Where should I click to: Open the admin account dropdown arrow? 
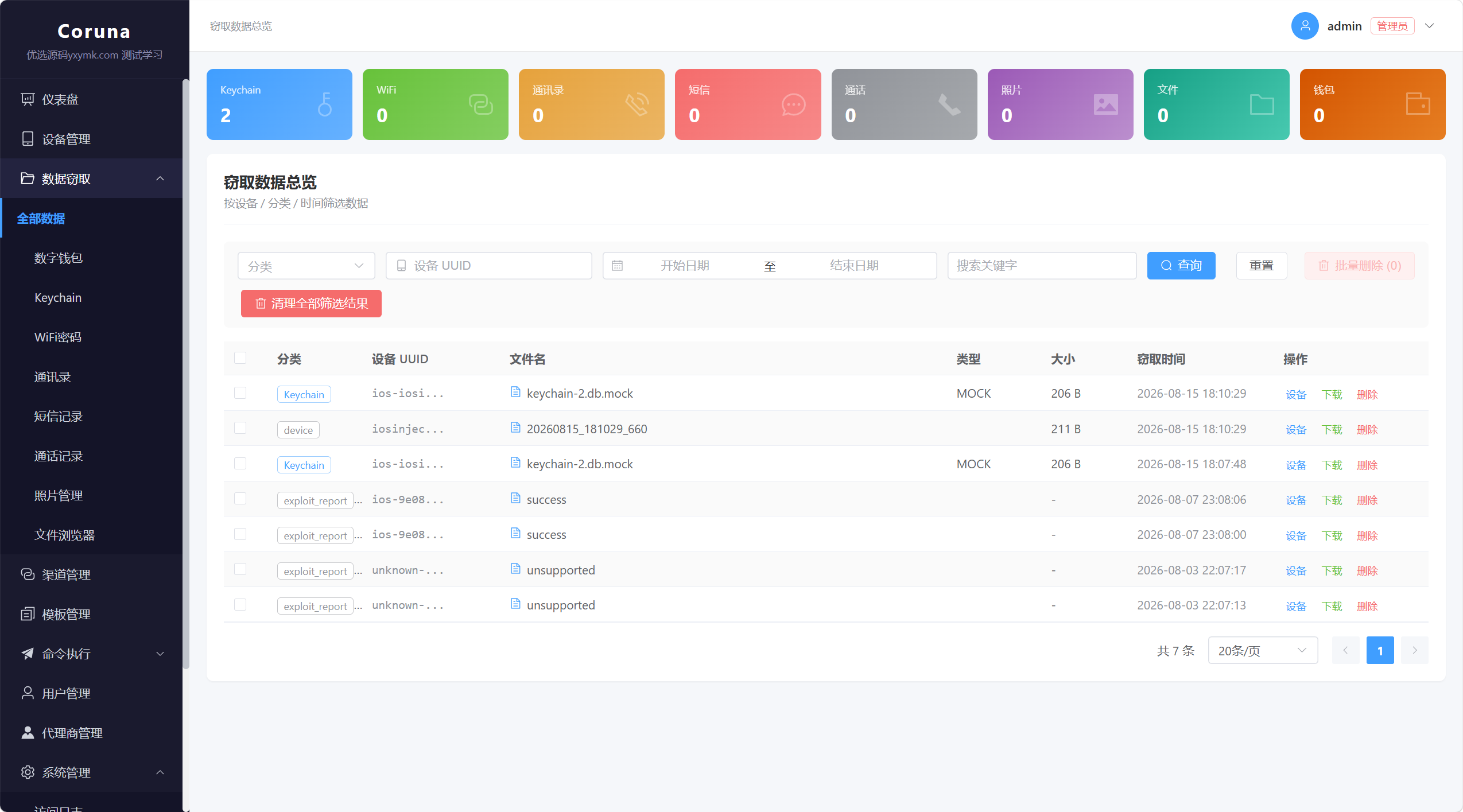[1430, 26]
